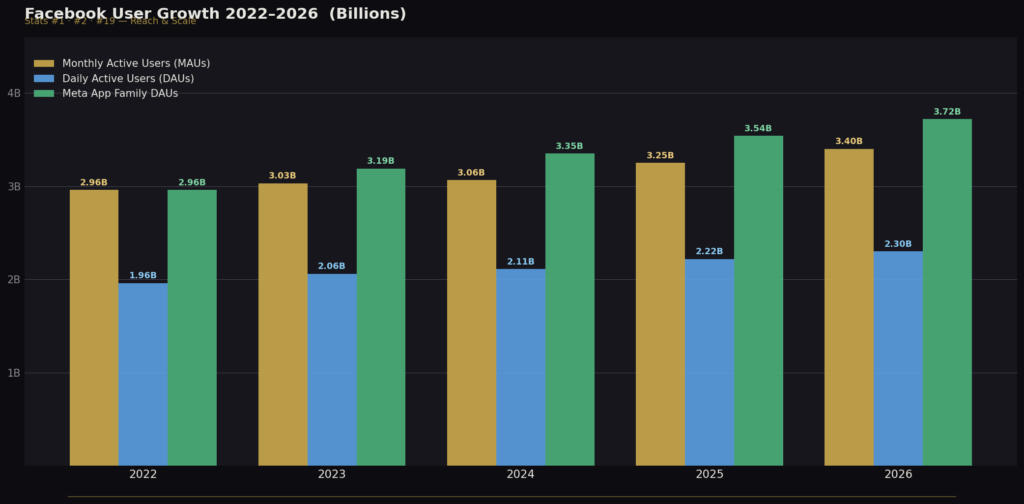Screen dimensions: 1024x504
Task: Click the 2025 DAU bar labeled 2.22B
Action: pyautogui.click(x=709, y=362)
